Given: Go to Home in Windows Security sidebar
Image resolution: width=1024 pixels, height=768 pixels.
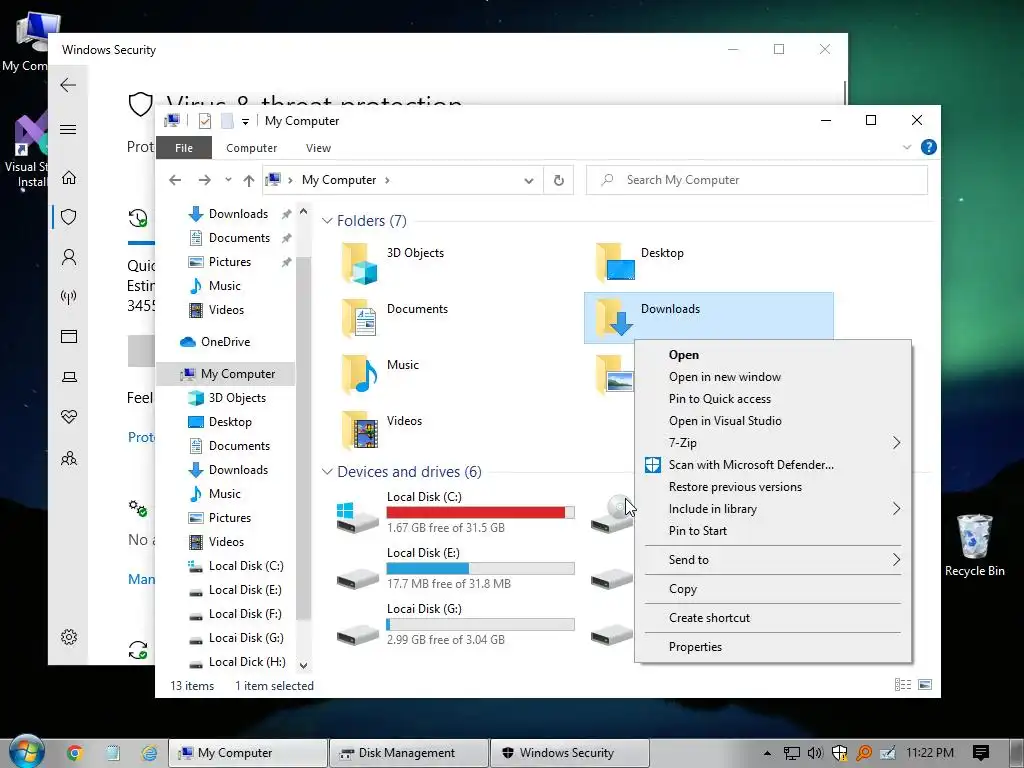Looking at the screenshot, I should [69, 178].
